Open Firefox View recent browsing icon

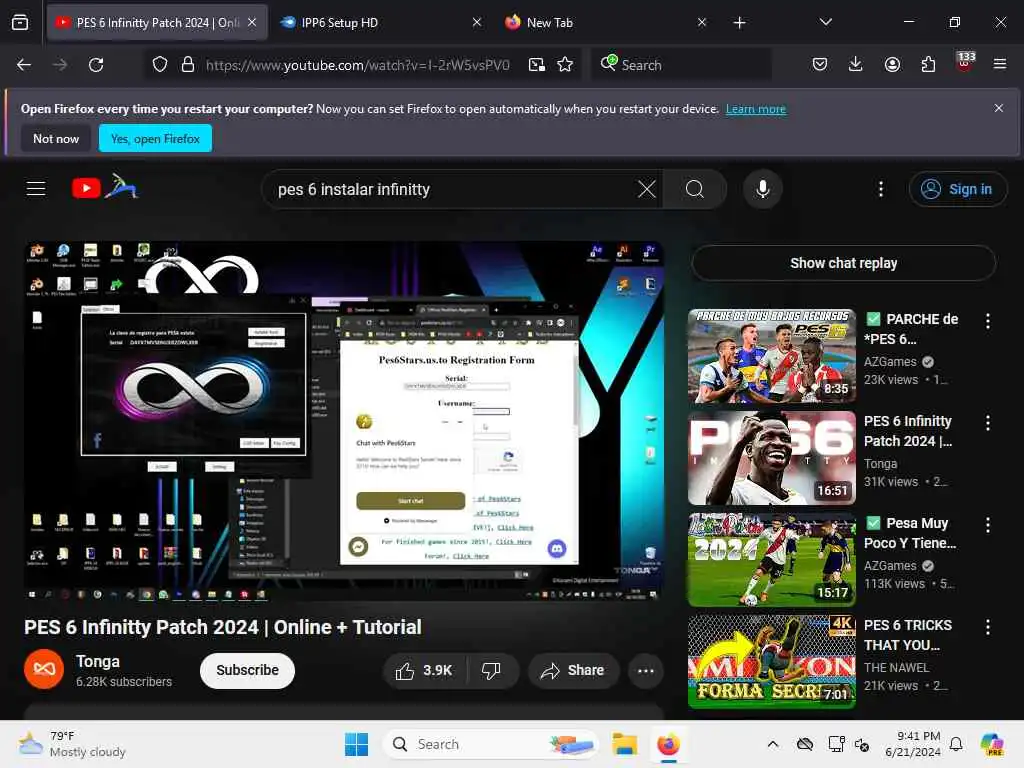[x=20, y=22]
